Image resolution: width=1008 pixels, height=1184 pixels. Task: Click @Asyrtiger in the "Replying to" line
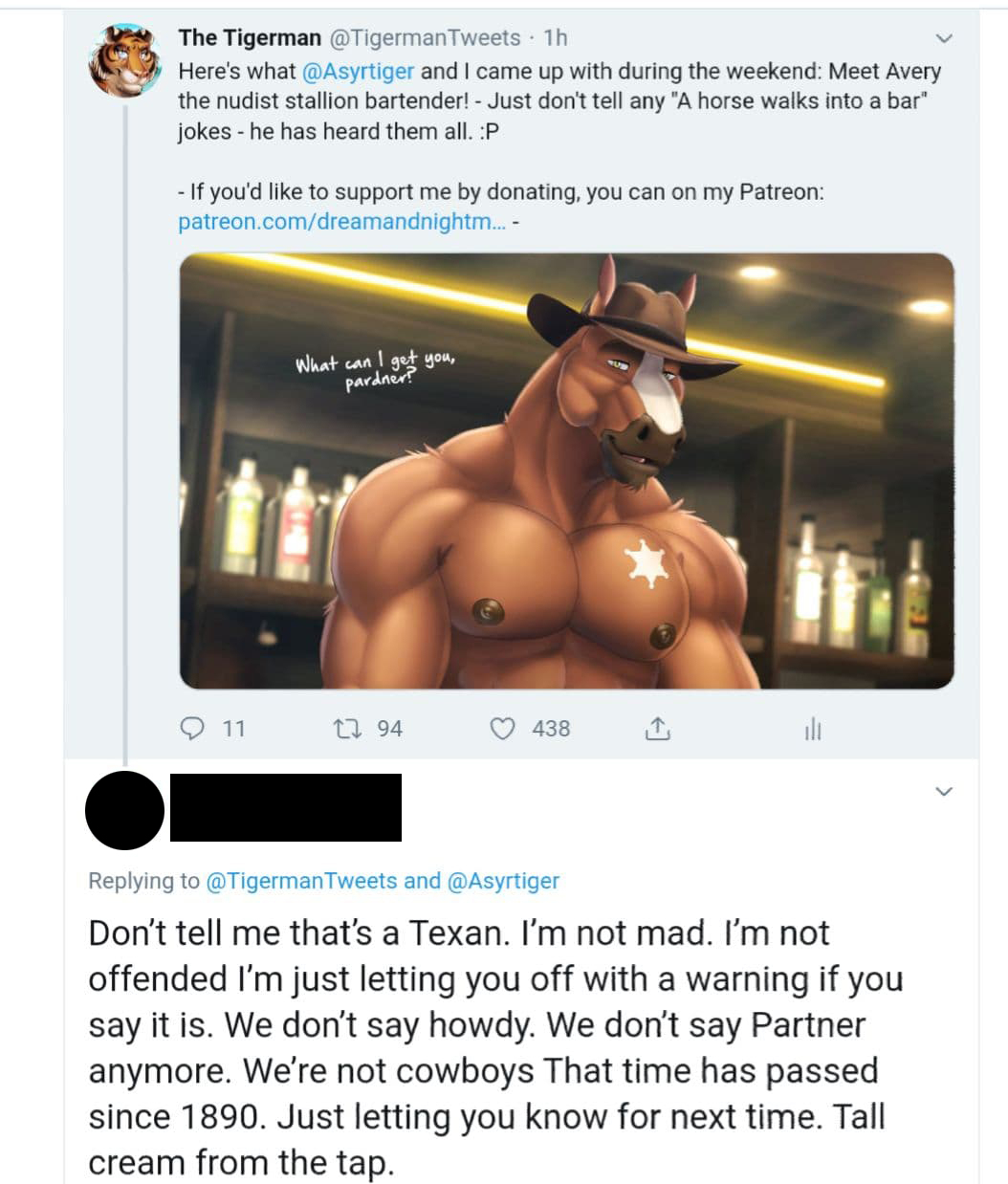tap(503, 881)
